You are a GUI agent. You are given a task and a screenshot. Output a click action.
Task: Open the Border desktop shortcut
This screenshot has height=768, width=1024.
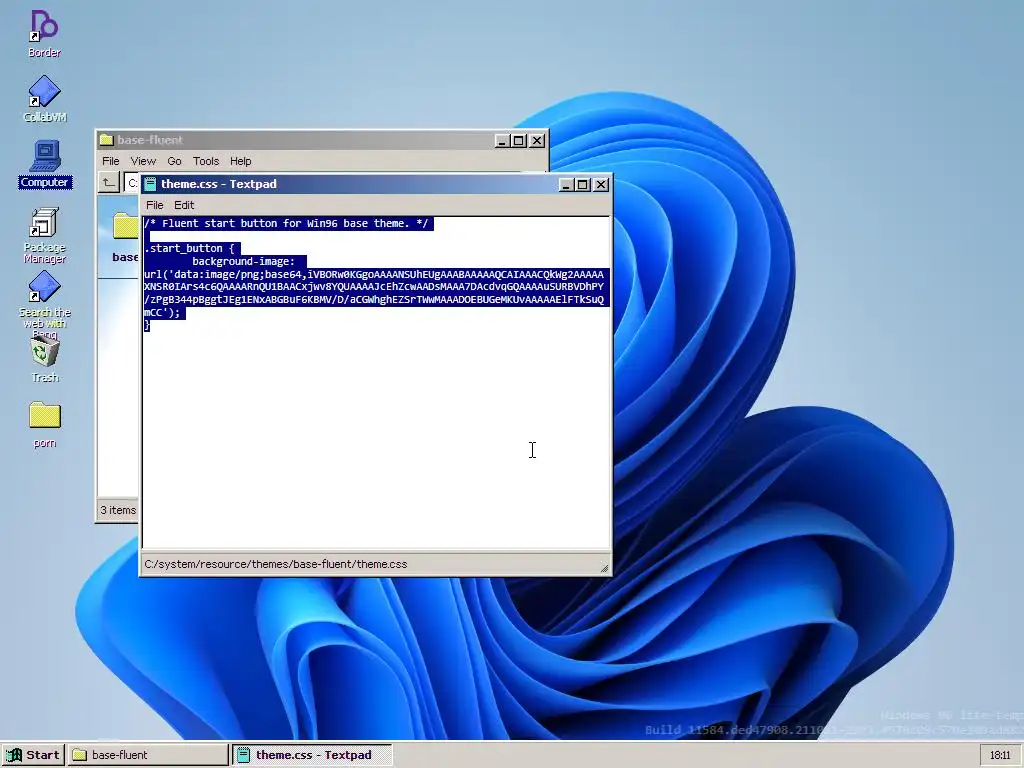44,34
